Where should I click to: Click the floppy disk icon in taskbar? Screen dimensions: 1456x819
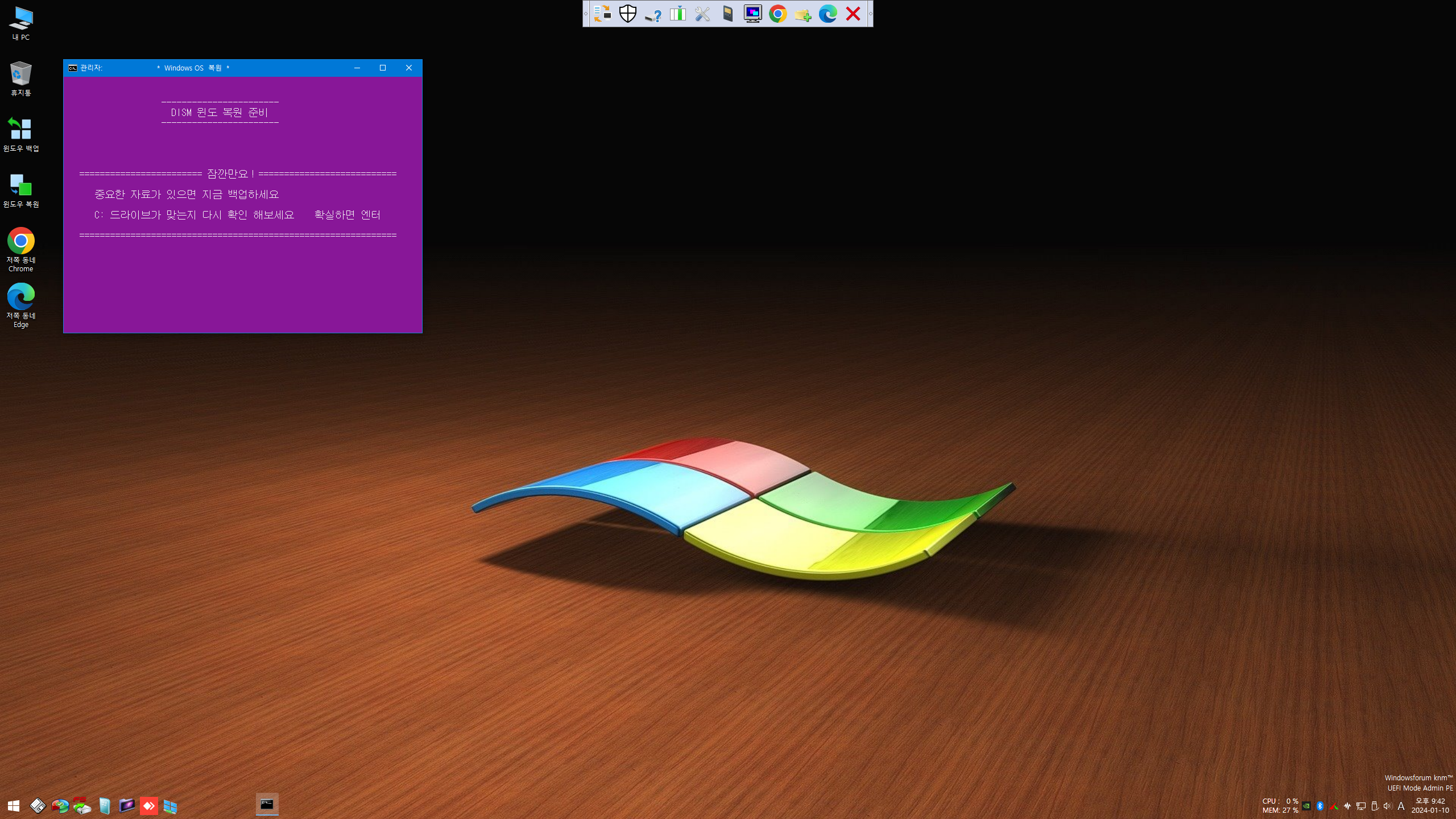pos(38,806)
